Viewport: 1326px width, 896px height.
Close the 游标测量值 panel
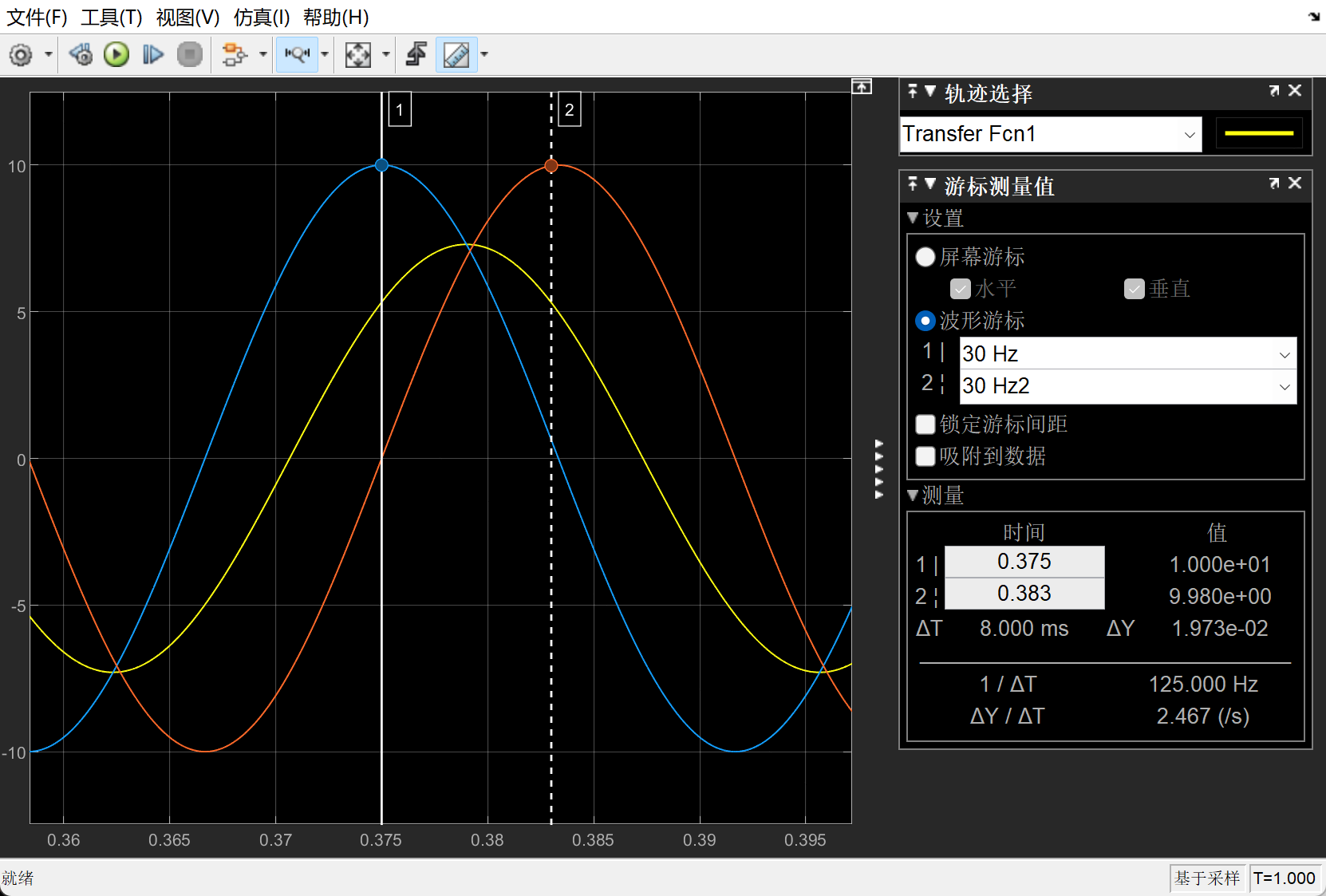1295,184
